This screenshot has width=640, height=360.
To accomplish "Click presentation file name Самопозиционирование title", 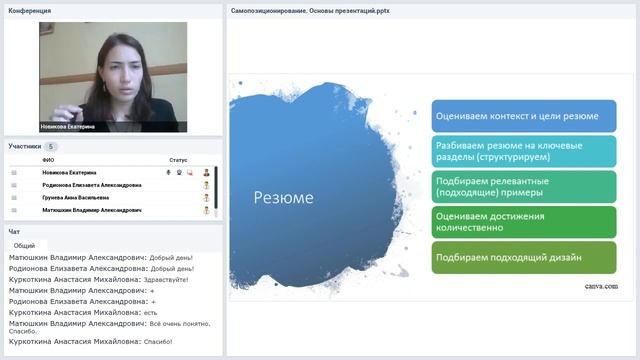I will [x=310, y=11].
